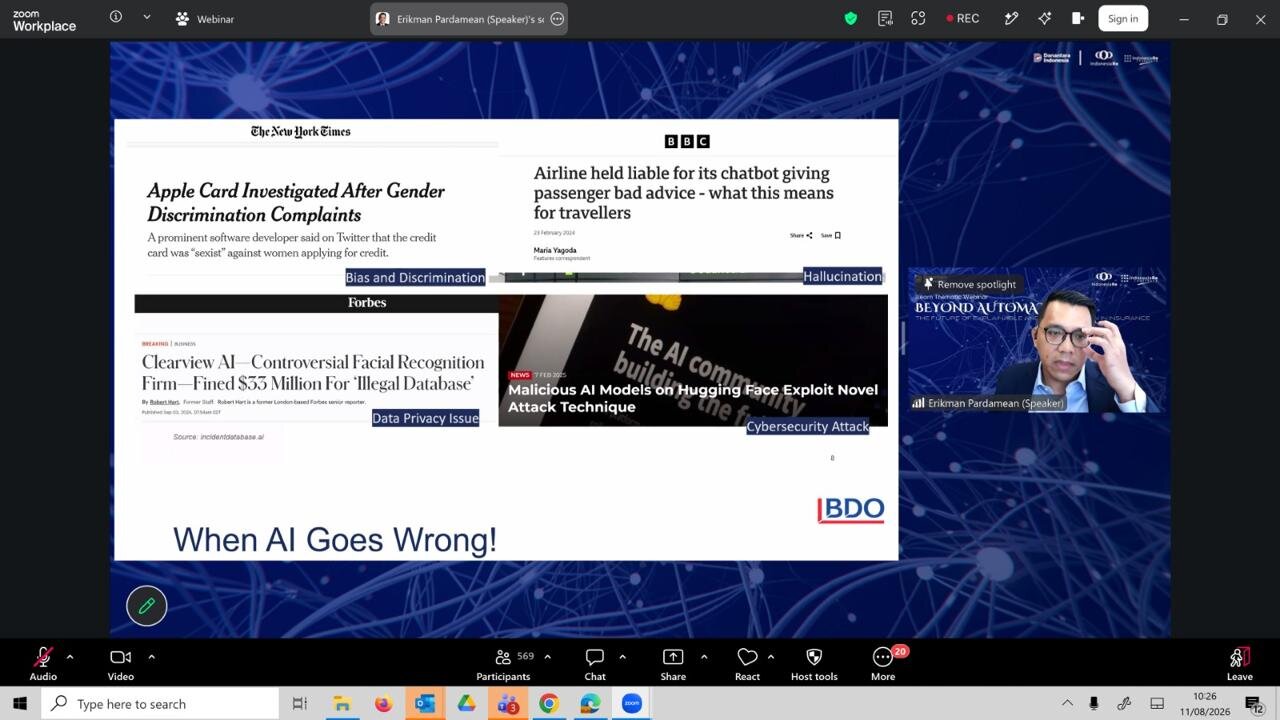The image size is (1280, 720).
Task: Open Google Drive from taskbar
Action: point(466,704)
